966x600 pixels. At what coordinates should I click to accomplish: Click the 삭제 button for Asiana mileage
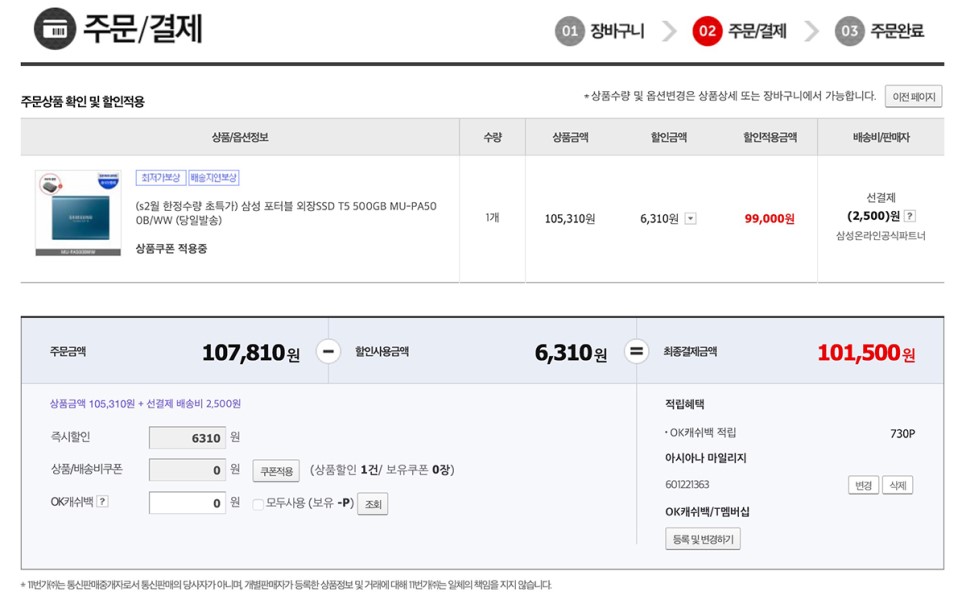[x=898, y=485]
